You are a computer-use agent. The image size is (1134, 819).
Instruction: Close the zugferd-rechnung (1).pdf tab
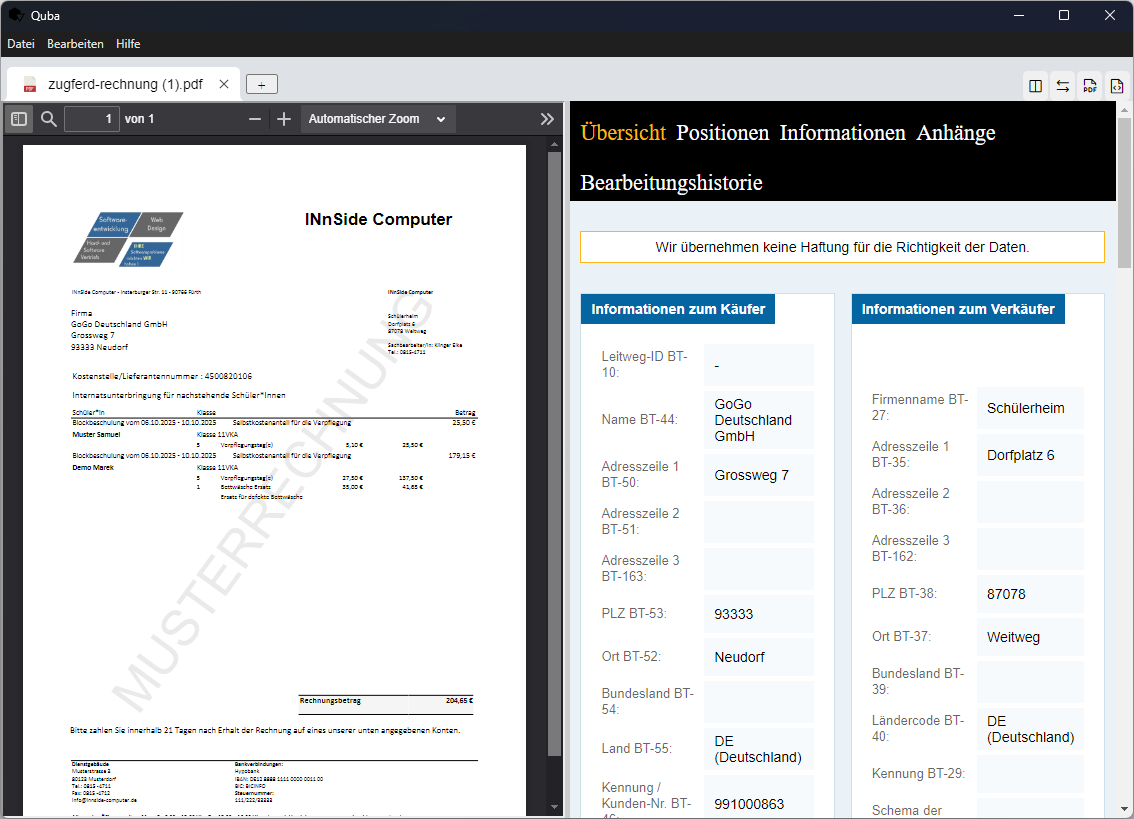pos(224,85)
